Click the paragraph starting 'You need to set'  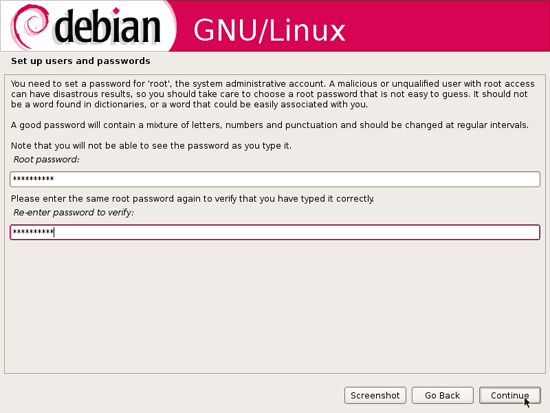point(273,94)
